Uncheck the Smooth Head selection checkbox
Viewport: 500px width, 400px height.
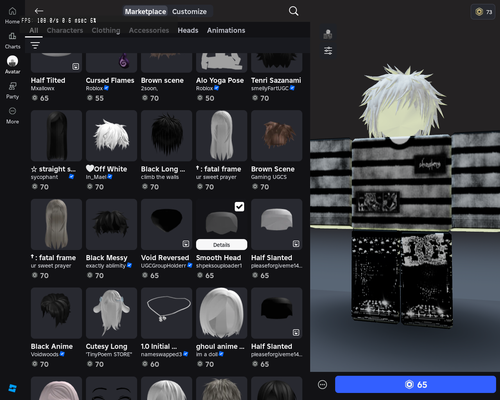tap(239, 207)
